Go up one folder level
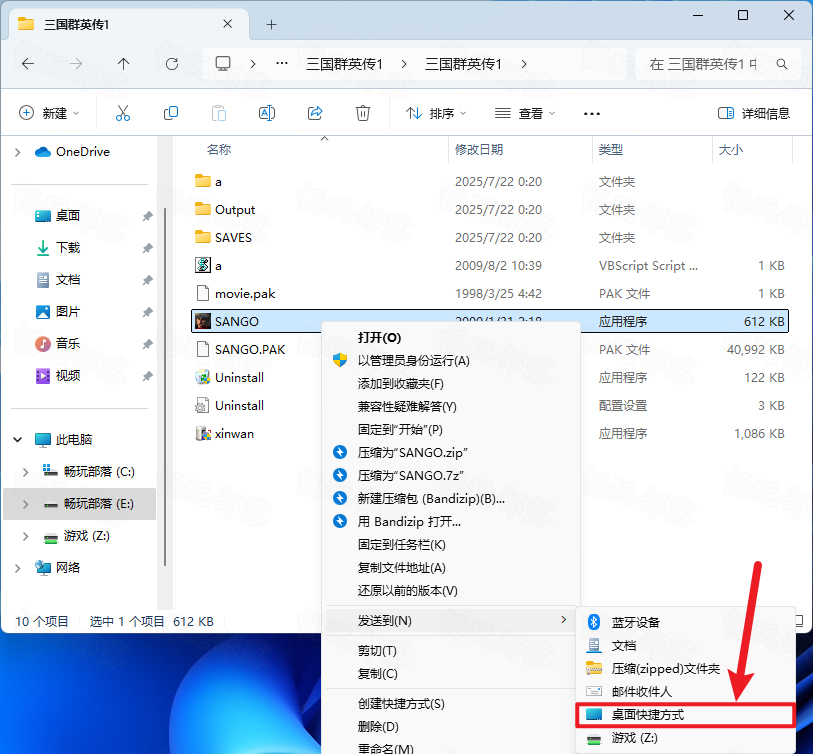Screen dimensions: 813x754 pos(123,64)
